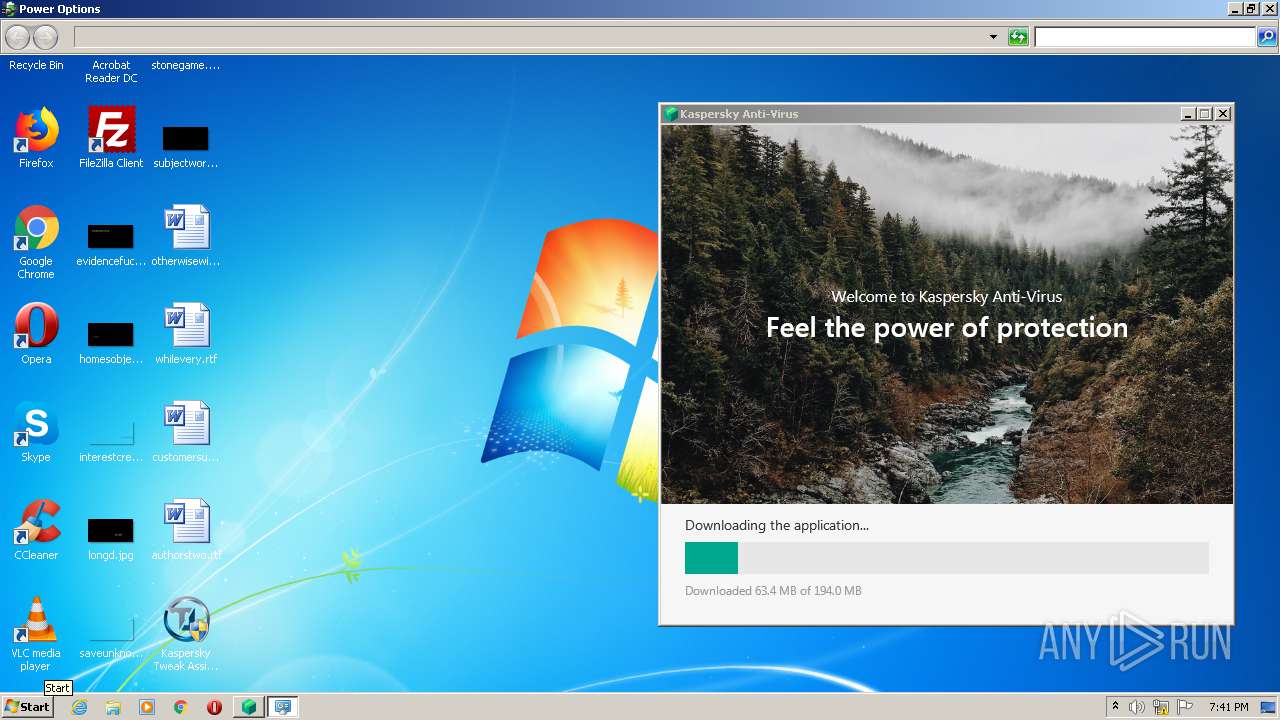Click the Start button

27,707
